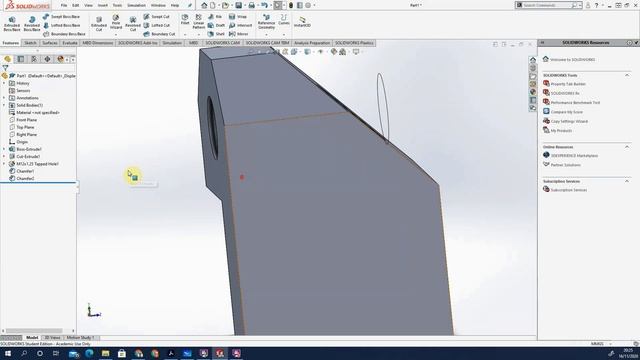Open the DisplayManager tab

point(60,59)
